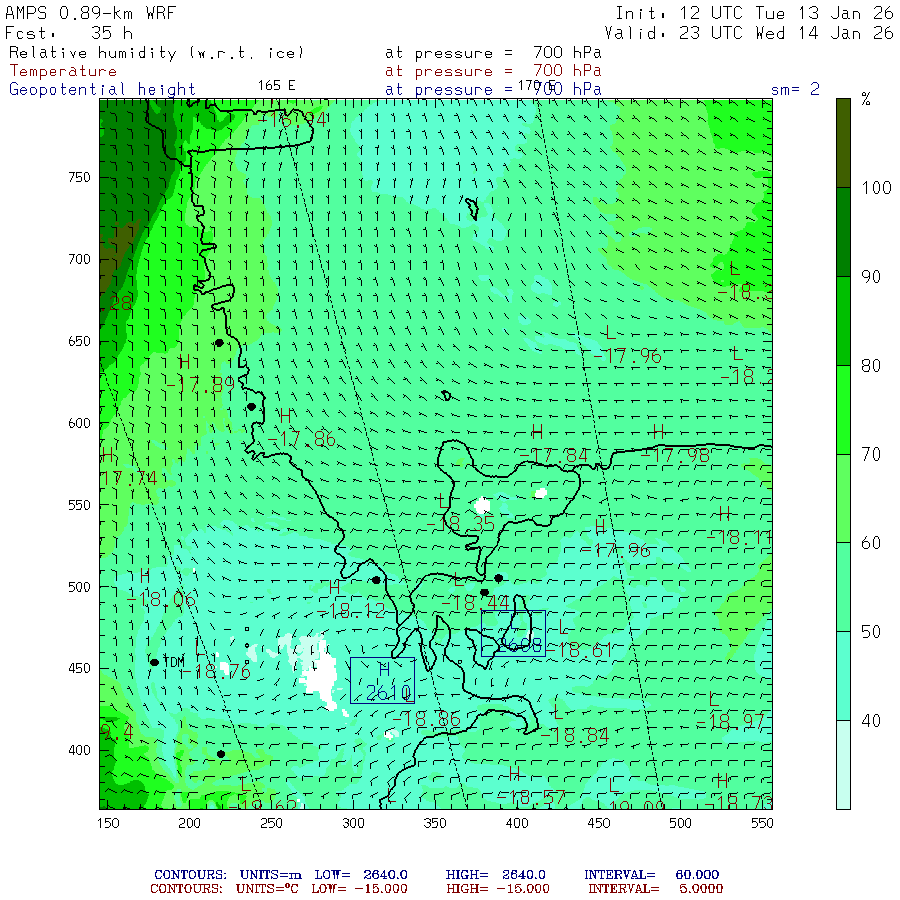Click the 'sm= 2' smoothing label
The image size is (900, 900).
click(x=795, y=89)
